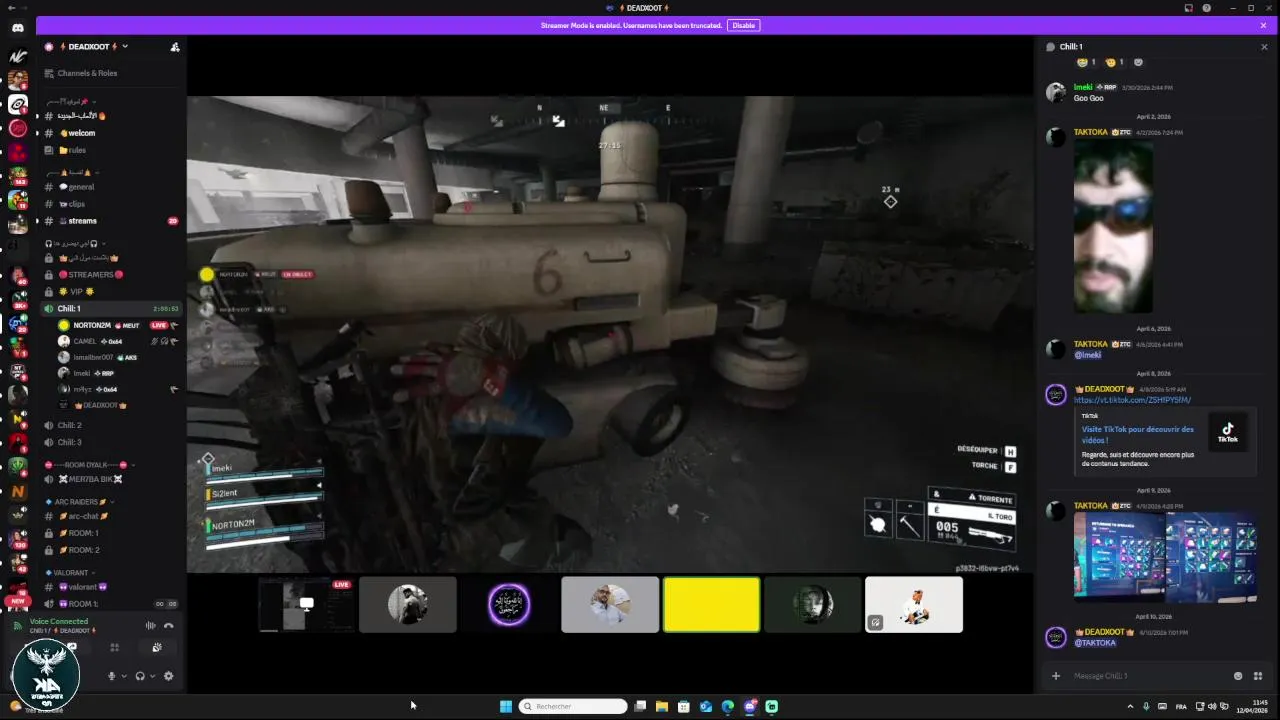Screen dimensions: 1280x720
Task: Select the locked STREAMERS voice channel
Action: [110, 274]
